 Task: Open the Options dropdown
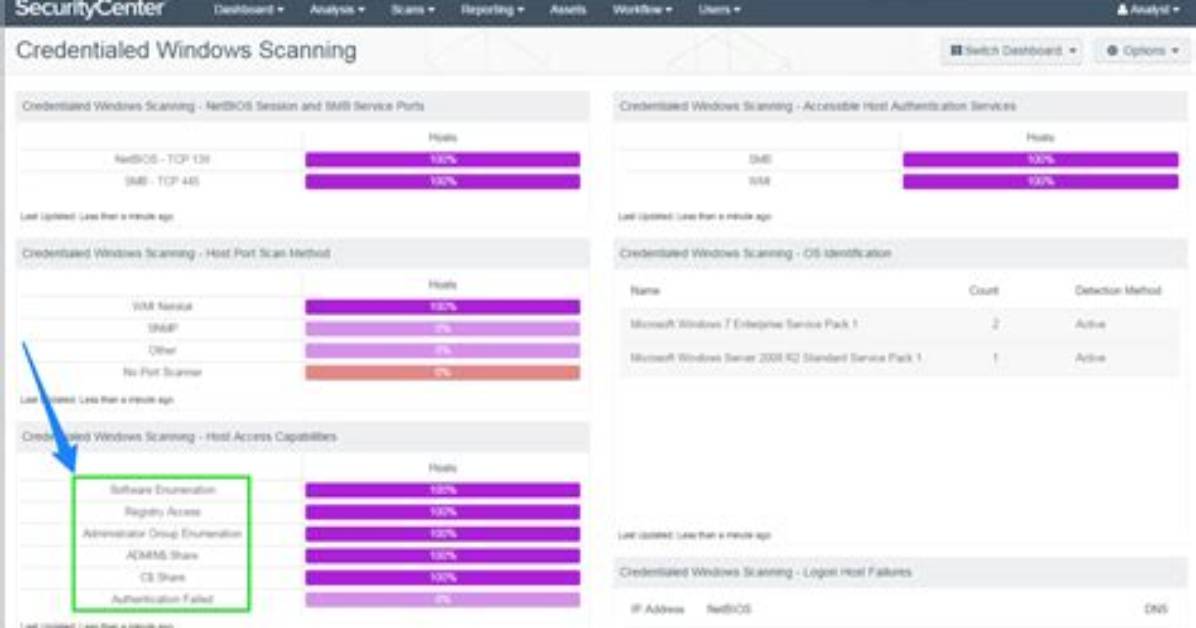[x=1142, y=50]
